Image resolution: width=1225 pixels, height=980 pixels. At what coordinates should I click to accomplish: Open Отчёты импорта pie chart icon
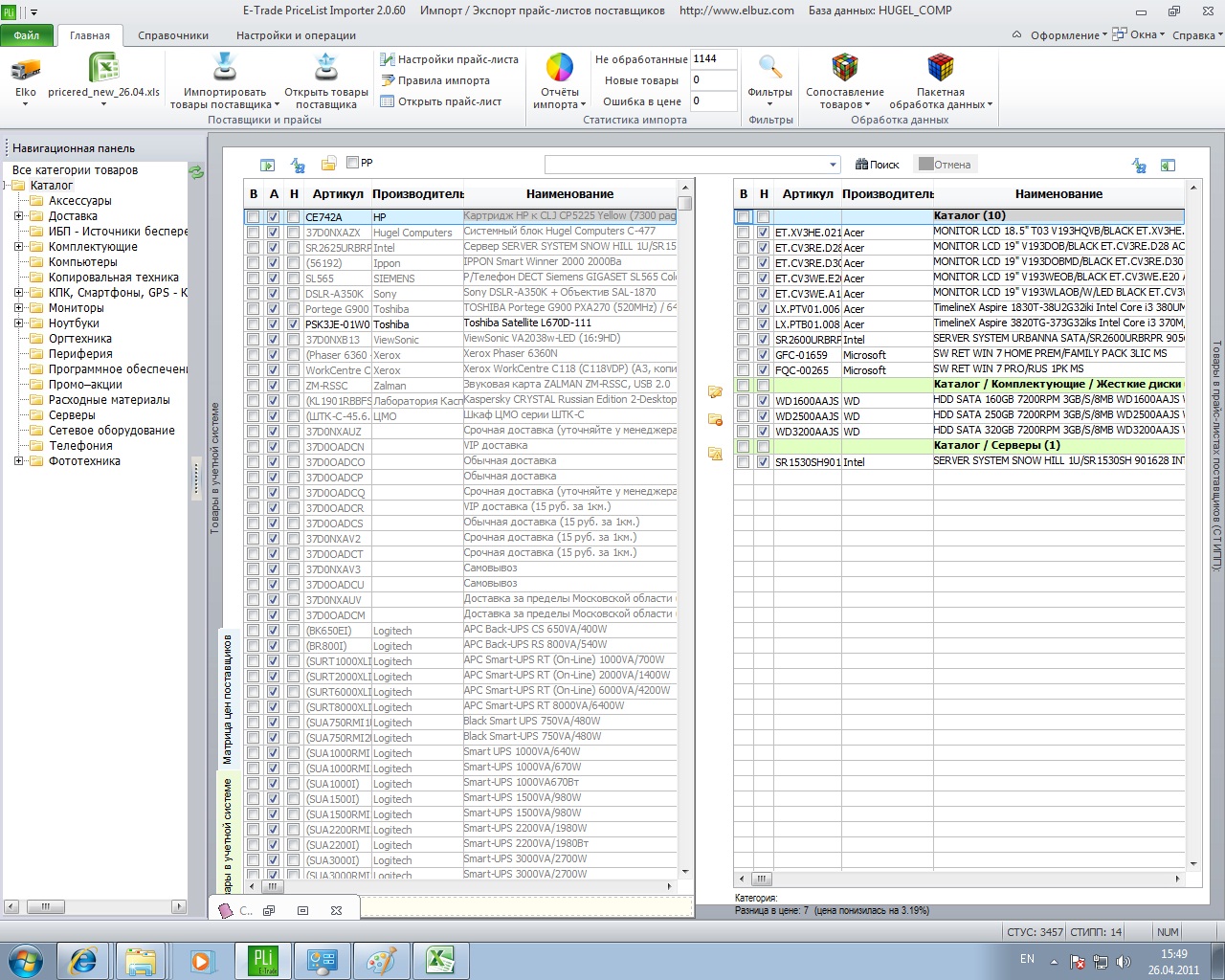click(559, 68)
